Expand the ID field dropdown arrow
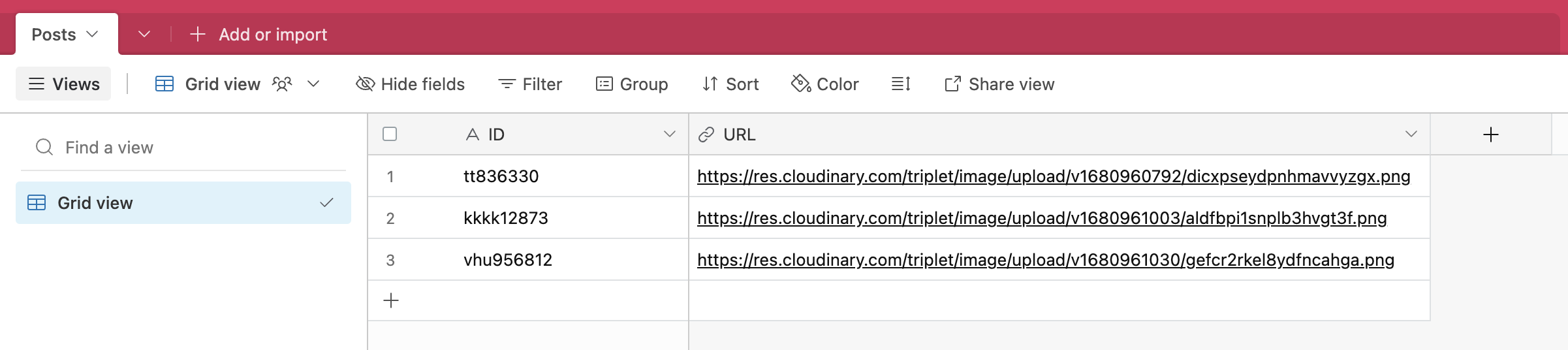 (x=669, y=134)
